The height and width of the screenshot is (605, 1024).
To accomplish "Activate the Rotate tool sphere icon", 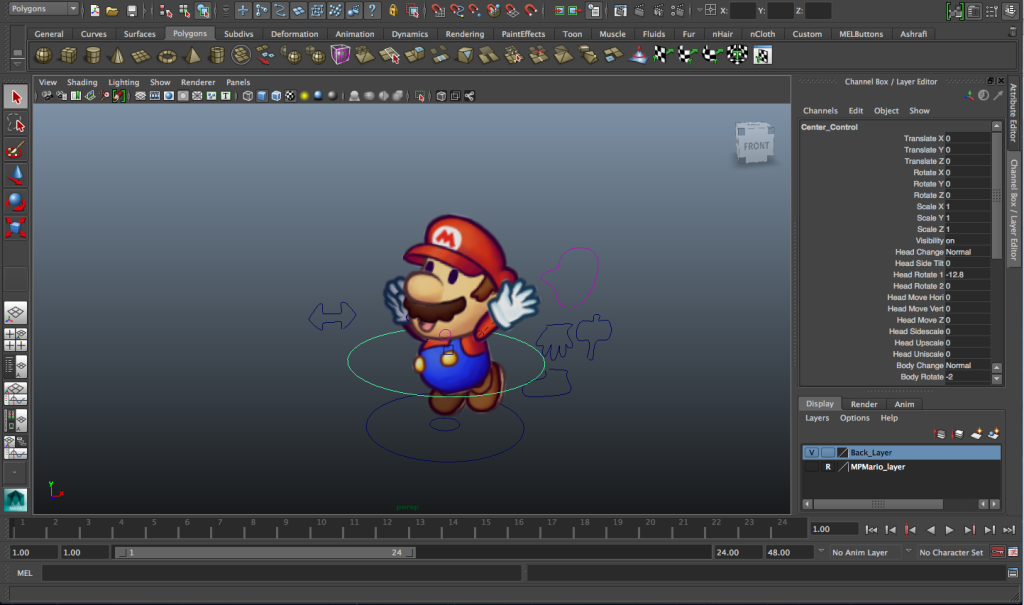I will [16, 201].
